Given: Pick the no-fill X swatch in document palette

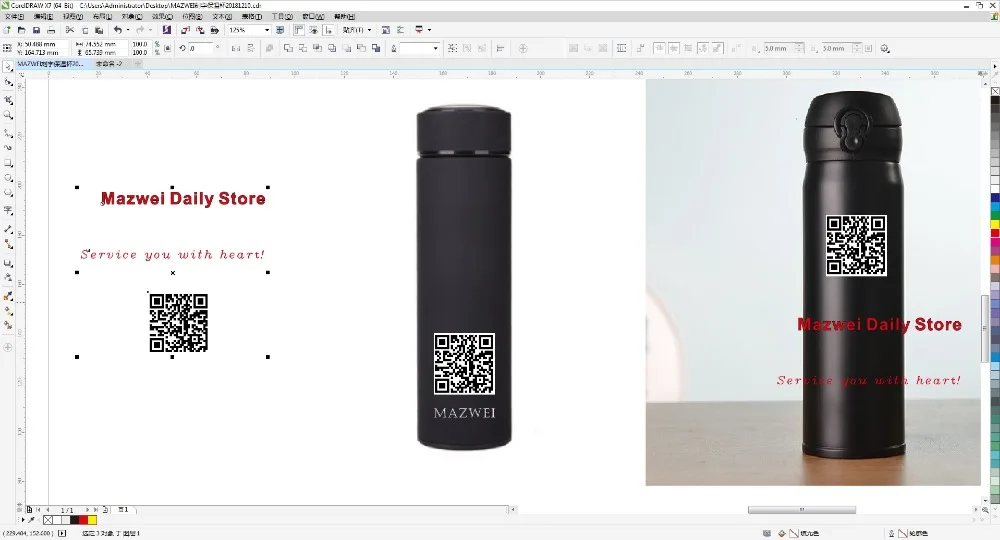Looking at the screenshot, I should pyautogui.click(x=48, y=520).
